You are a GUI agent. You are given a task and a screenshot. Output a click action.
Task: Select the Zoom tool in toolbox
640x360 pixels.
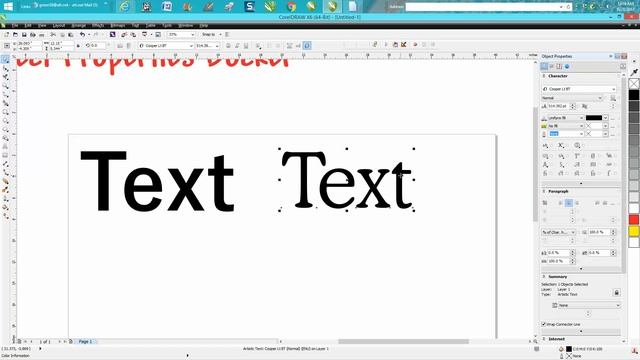pos(5,86)
